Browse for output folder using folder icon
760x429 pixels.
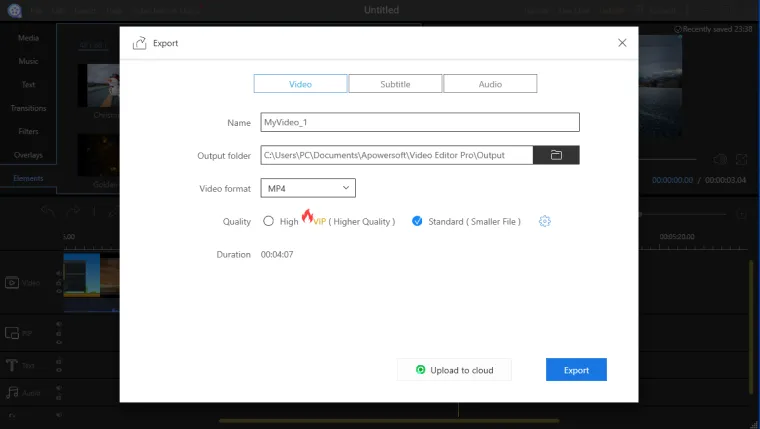(x=556, y=155)
